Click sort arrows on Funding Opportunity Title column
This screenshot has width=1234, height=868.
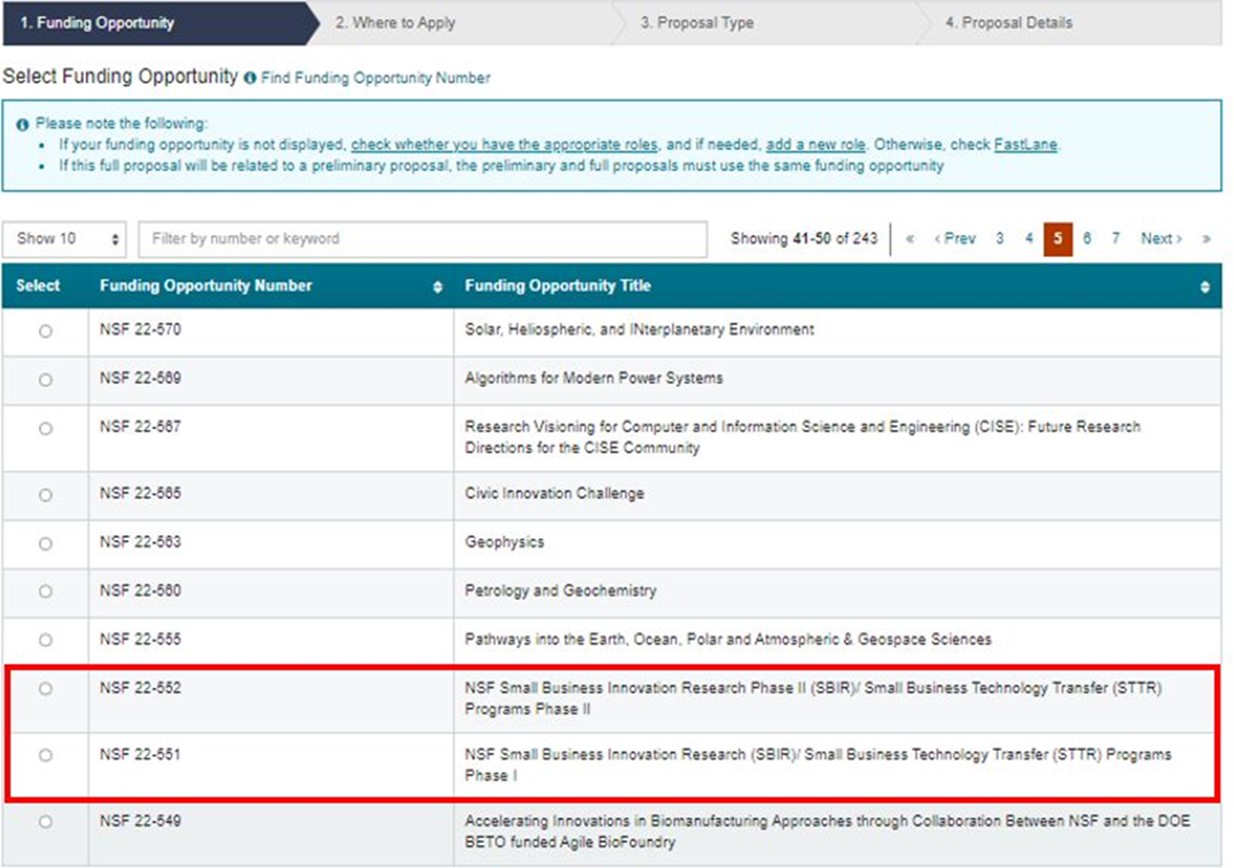[x=1204, y=287]
